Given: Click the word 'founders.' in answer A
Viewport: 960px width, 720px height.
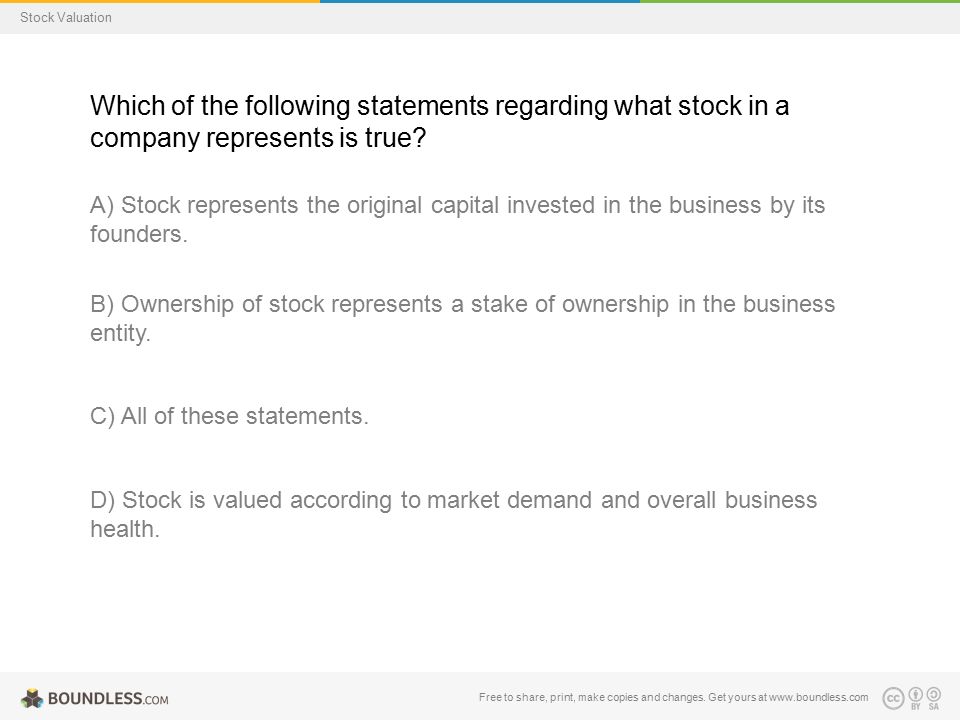Looking at the screenshot, I should pos(138,234).
